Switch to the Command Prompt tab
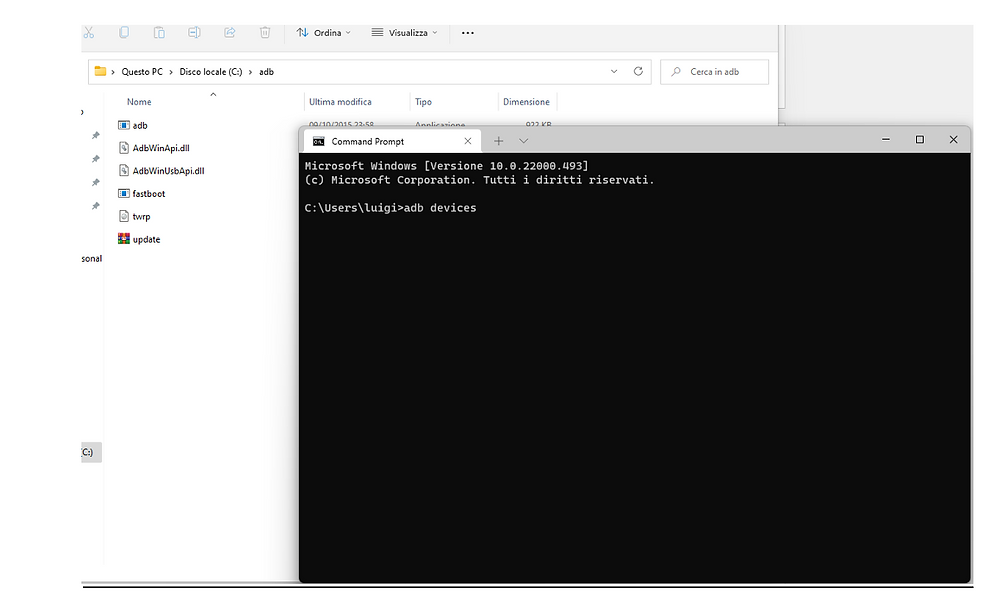This screenshot has height=613, width=1000. point(391,142)
